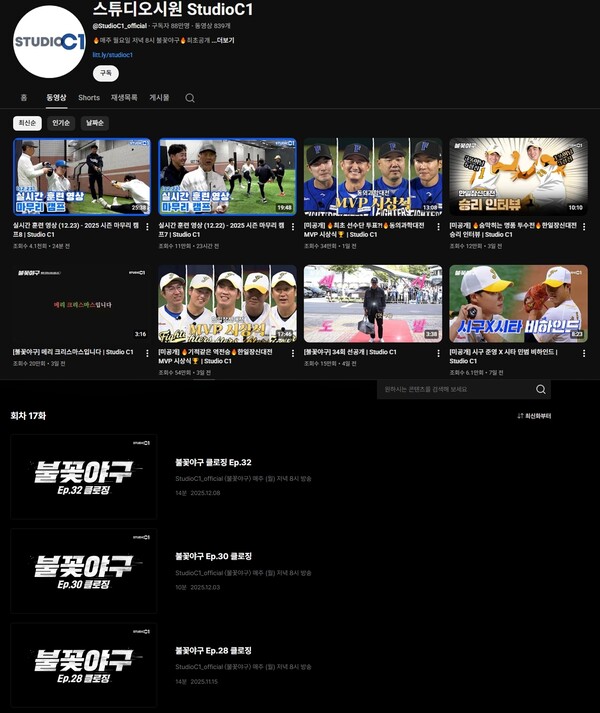
Task: Open the 불꽃야구 Ep.32 클로징 thumbnail
Action: (x=84, y=477)
